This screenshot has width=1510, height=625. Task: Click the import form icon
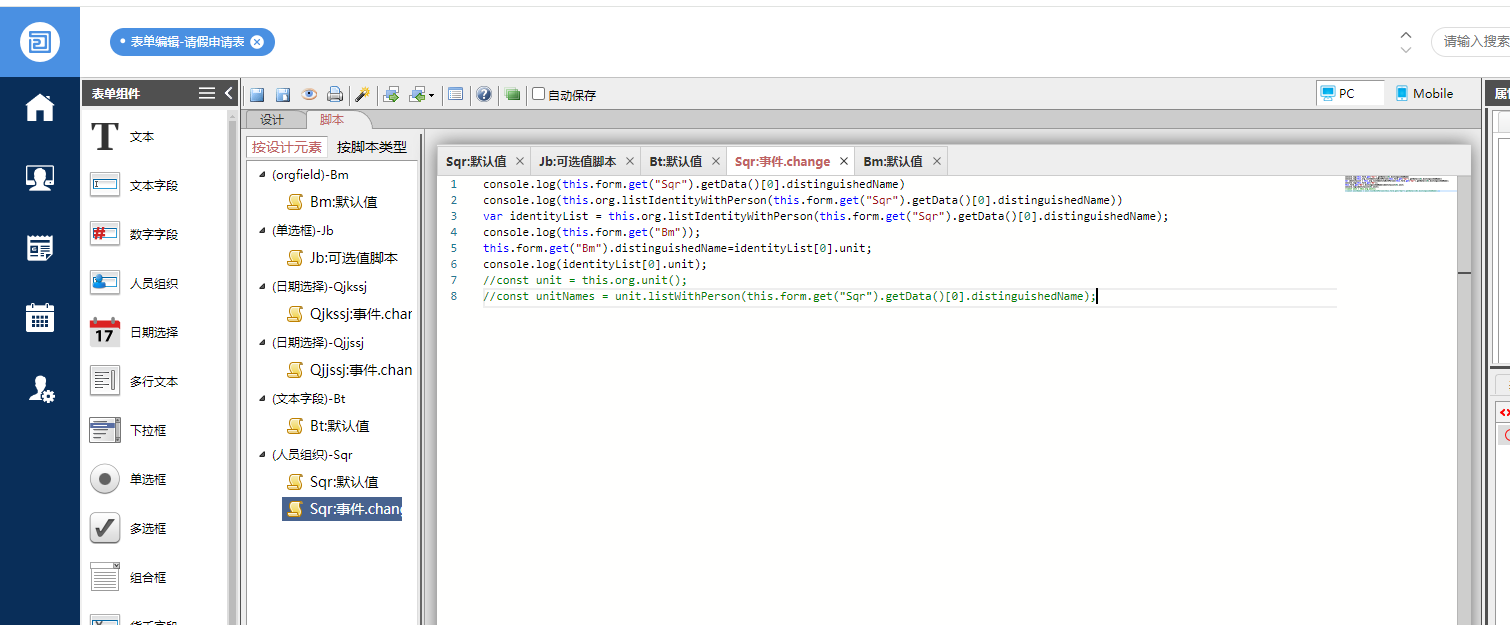coord(418,94)
